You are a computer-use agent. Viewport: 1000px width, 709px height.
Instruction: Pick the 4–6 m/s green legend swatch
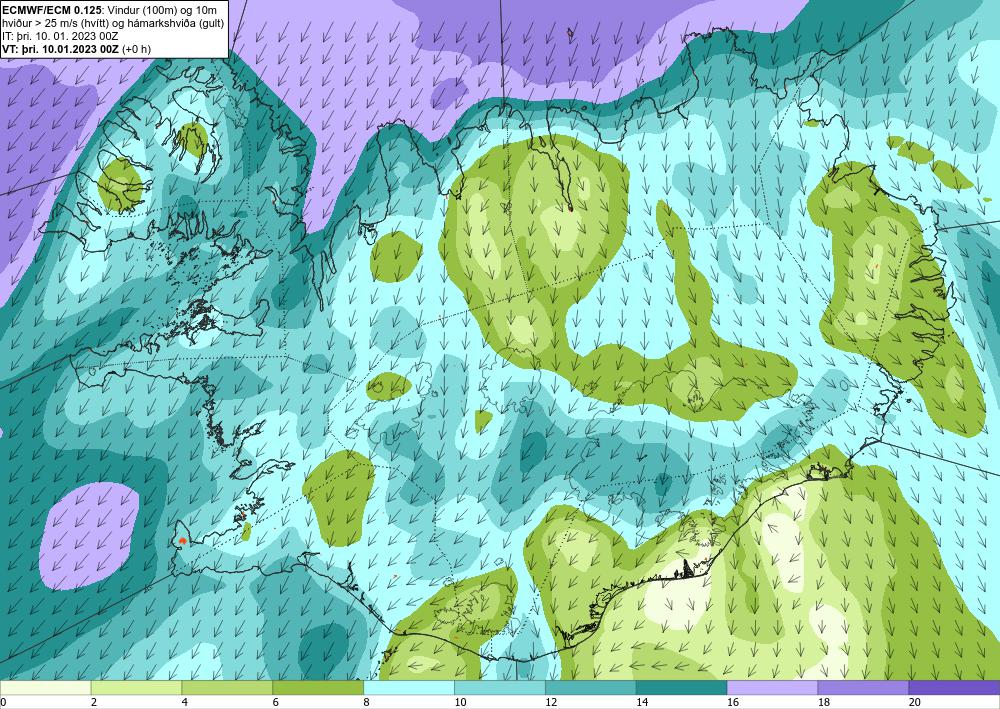pos(227,688)
